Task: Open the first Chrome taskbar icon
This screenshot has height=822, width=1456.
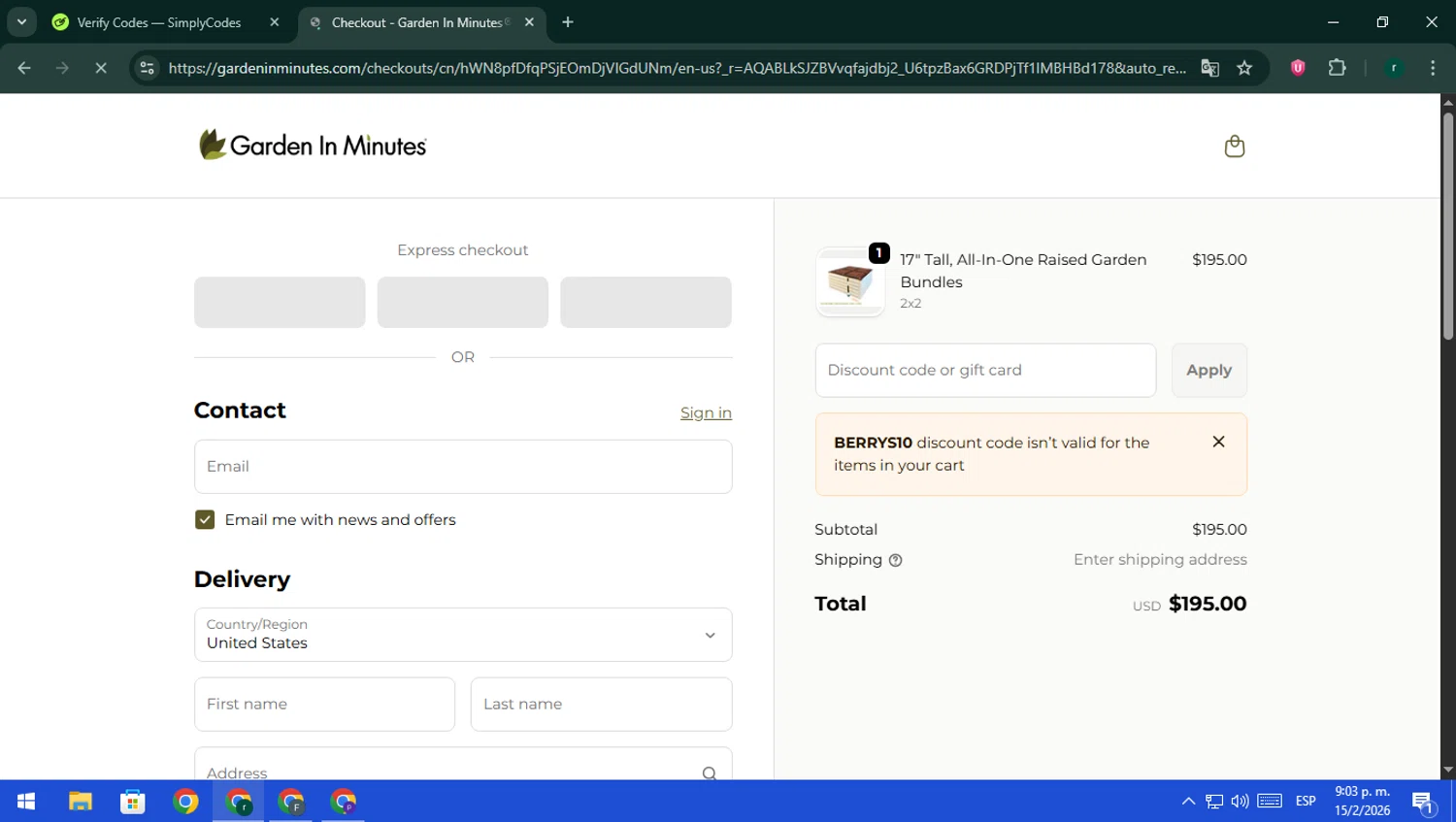Action: tap(185, 802)
